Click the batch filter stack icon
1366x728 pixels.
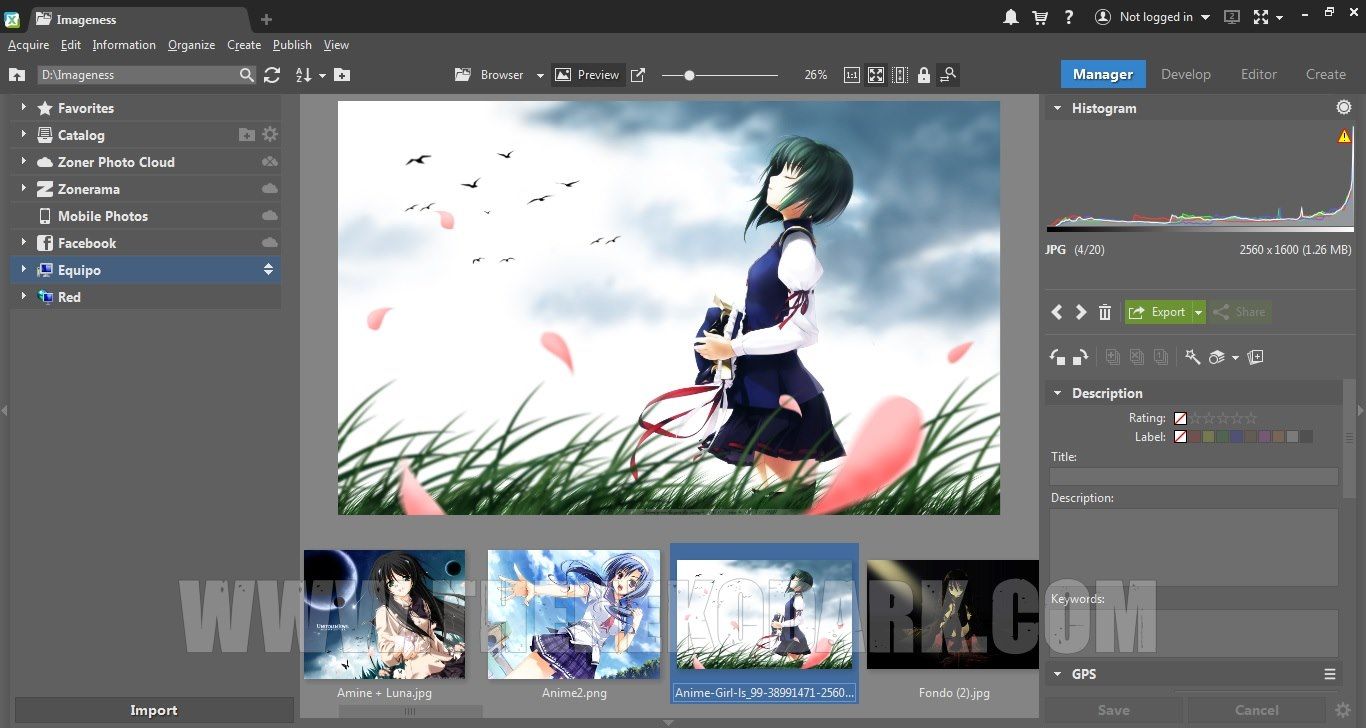(x=1217, y=357)
